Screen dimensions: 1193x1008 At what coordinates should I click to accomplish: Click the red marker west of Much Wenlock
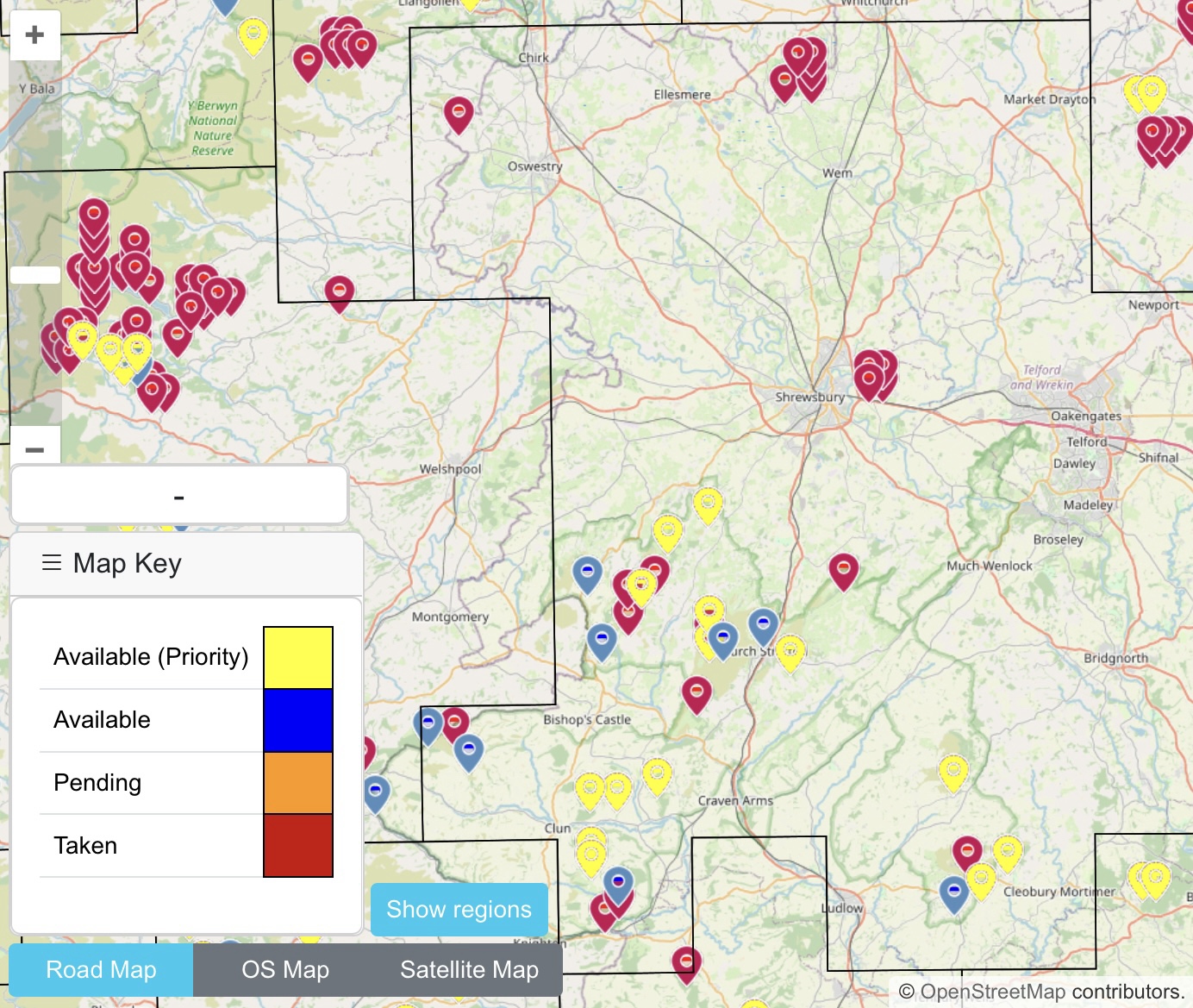point(843,568)
